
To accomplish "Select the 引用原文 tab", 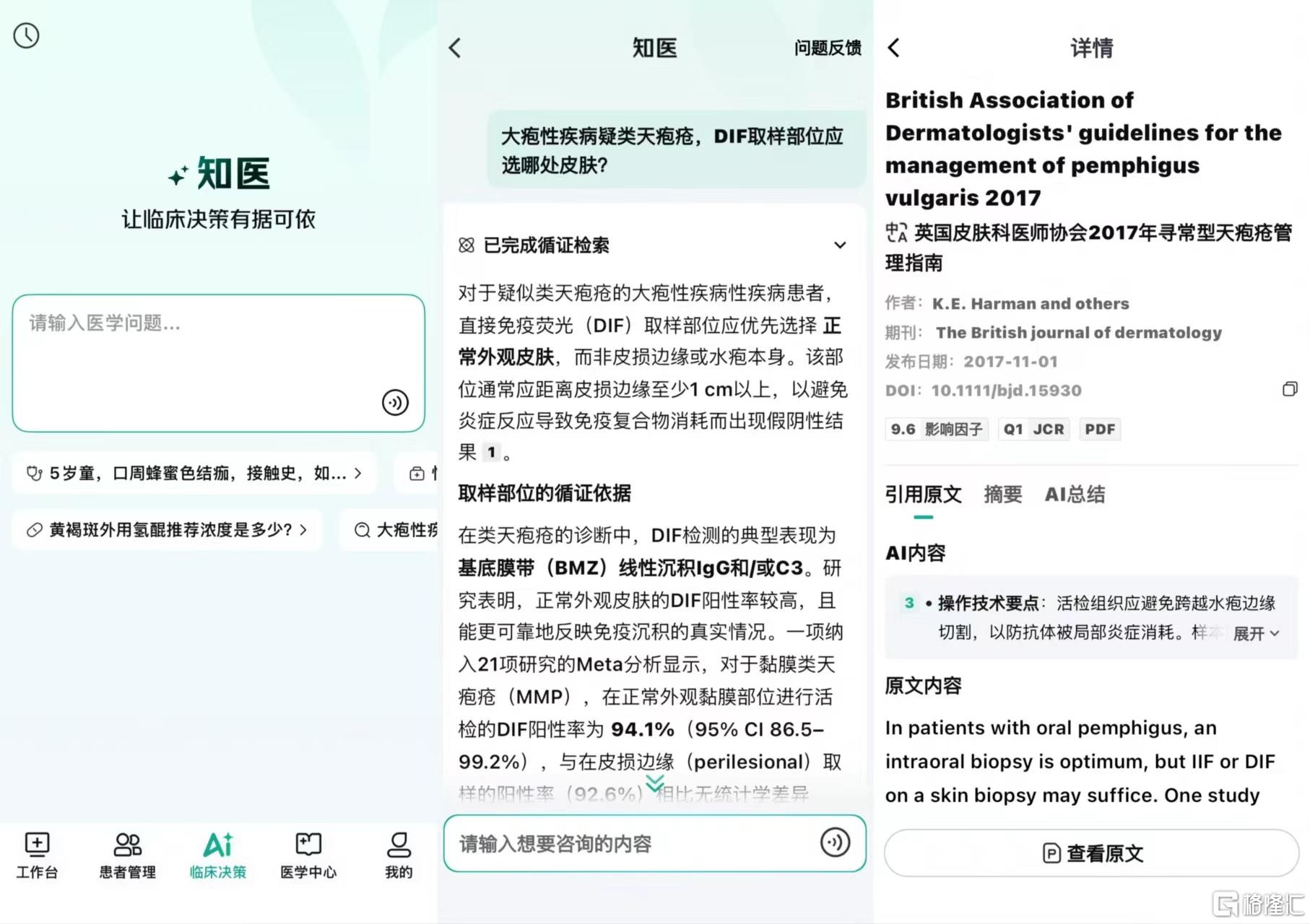I will (923, 495).
